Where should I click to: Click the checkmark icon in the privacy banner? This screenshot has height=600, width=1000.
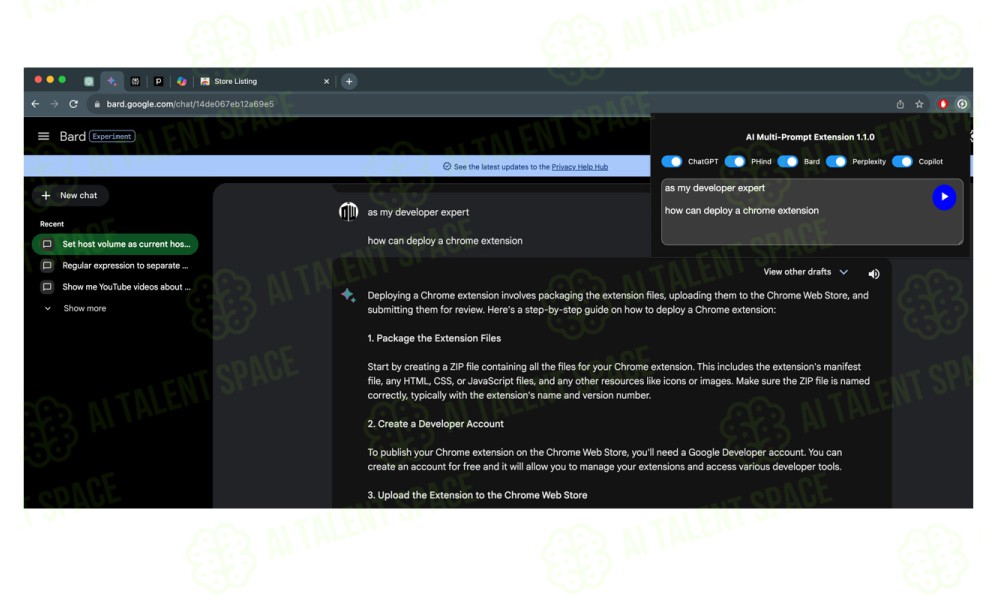pos(446,166)
